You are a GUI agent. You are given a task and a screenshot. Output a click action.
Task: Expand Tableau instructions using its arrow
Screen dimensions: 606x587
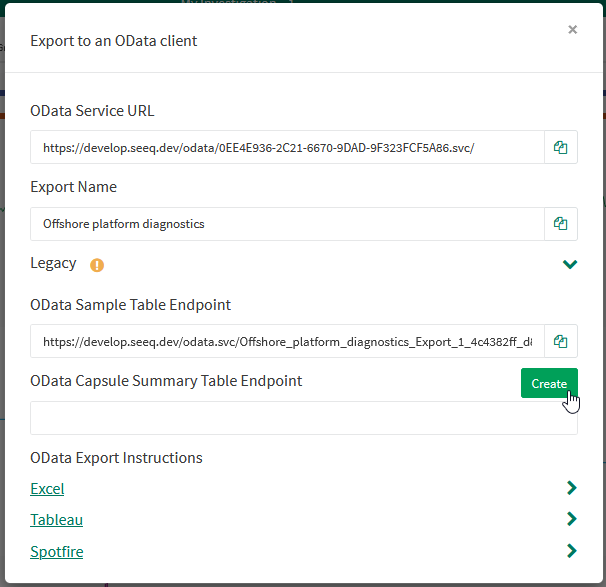pyautogui.click(x=571, y=519)
